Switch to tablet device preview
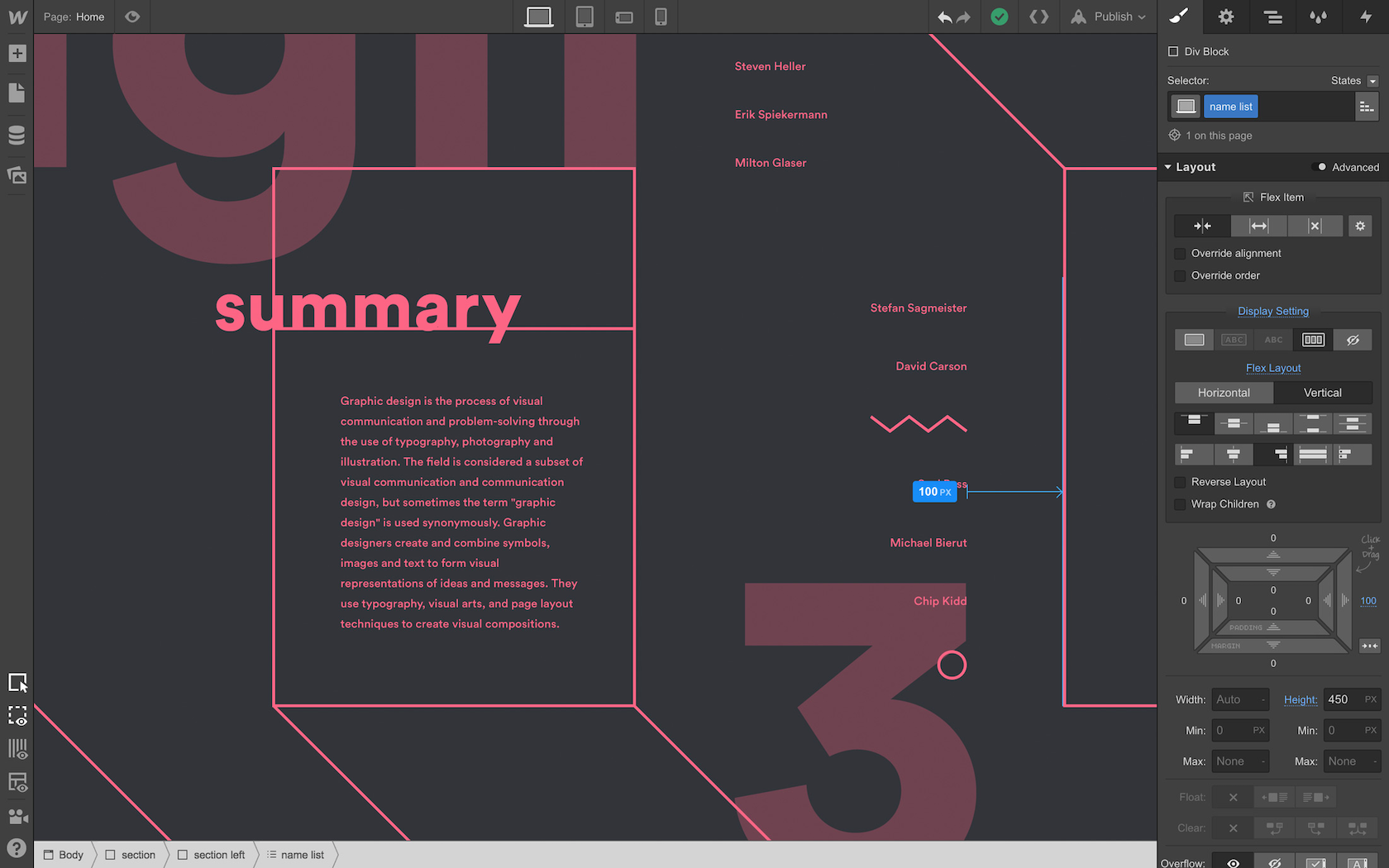This screenshot has height=868, width=1389. (585, 17)
